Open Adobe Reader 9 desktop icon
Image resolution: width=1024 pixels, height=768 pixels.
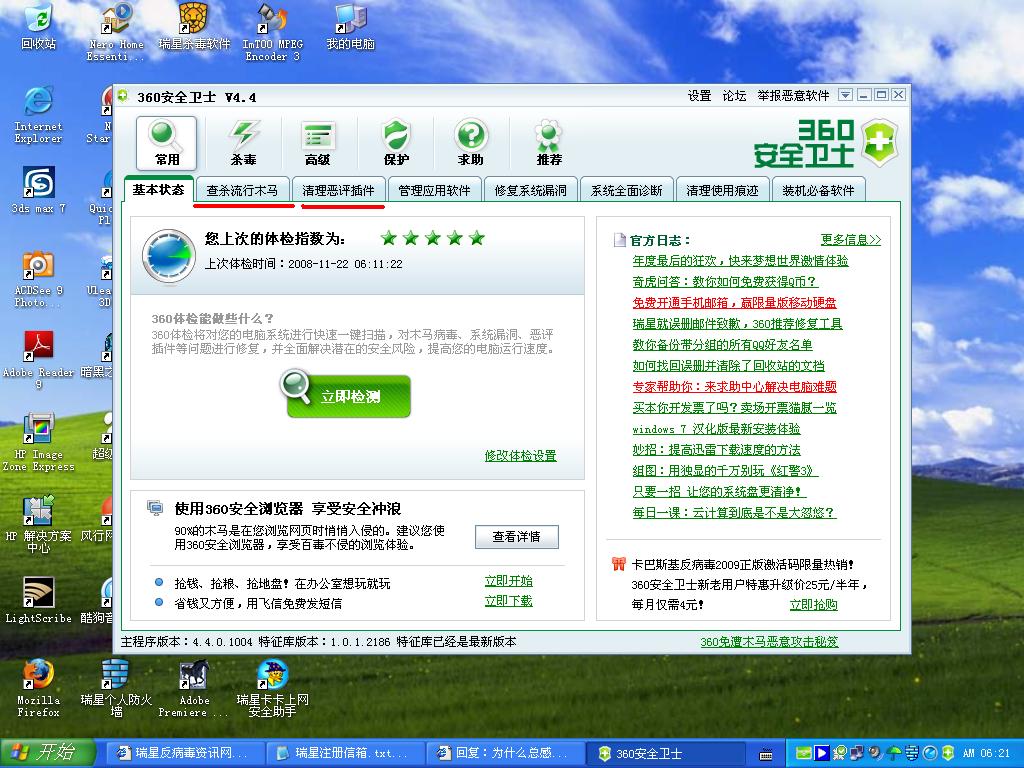(38, 360)
